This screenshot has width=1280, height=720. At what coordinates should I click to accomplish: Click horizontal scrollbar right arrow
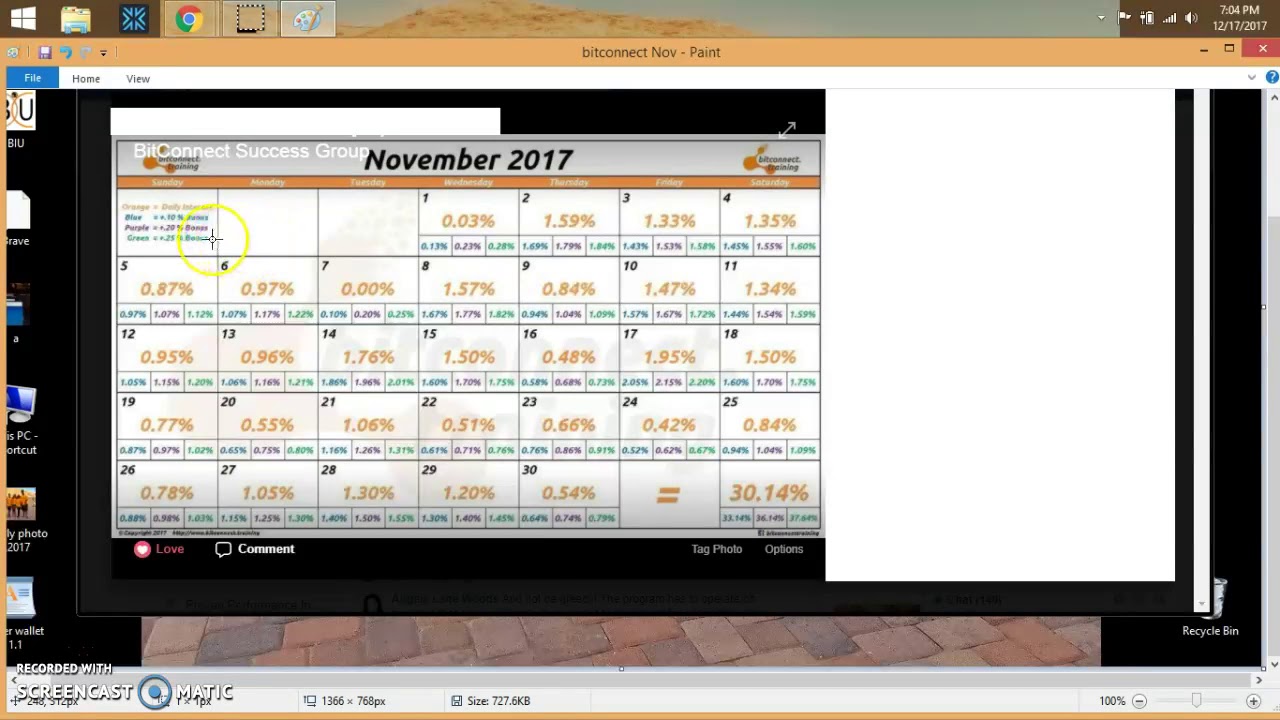click(x=1259, y=680)
